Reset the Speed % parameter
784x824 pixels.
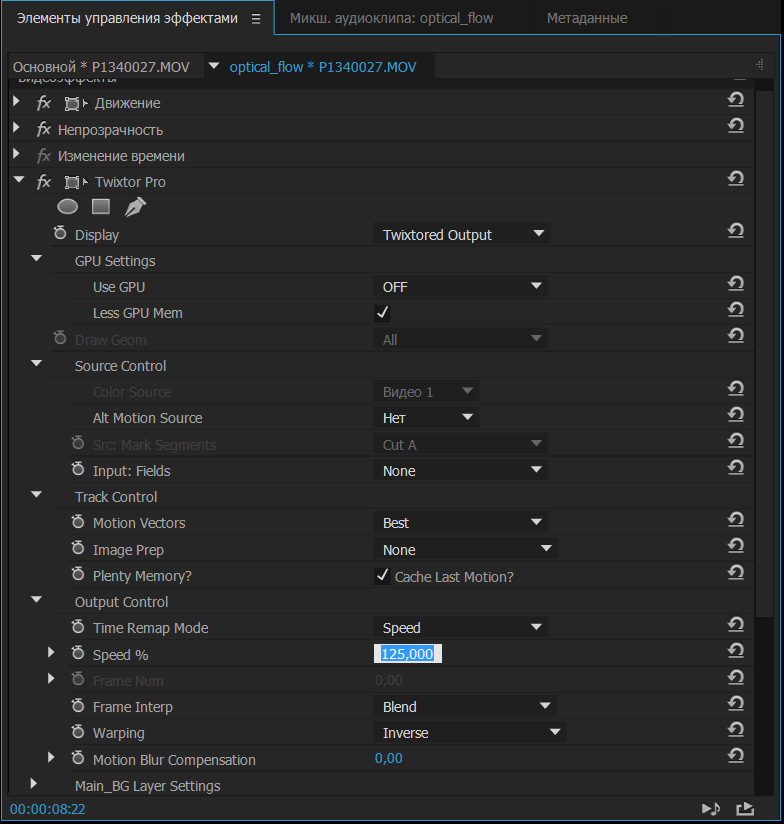coord(736,651)
